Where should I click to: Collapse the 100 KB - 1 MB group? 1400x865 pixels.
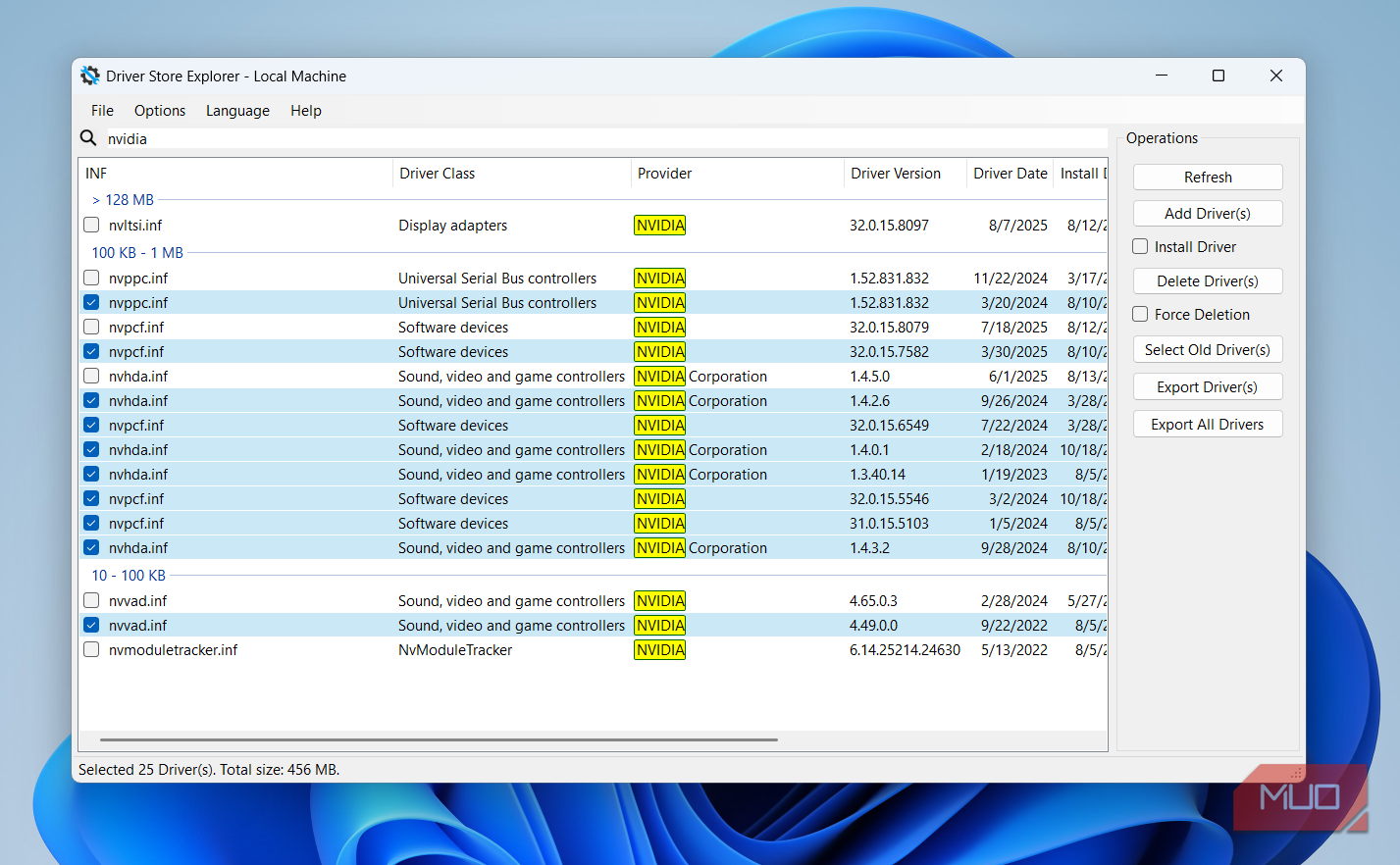pyautogui.click(x=136, y=253)
